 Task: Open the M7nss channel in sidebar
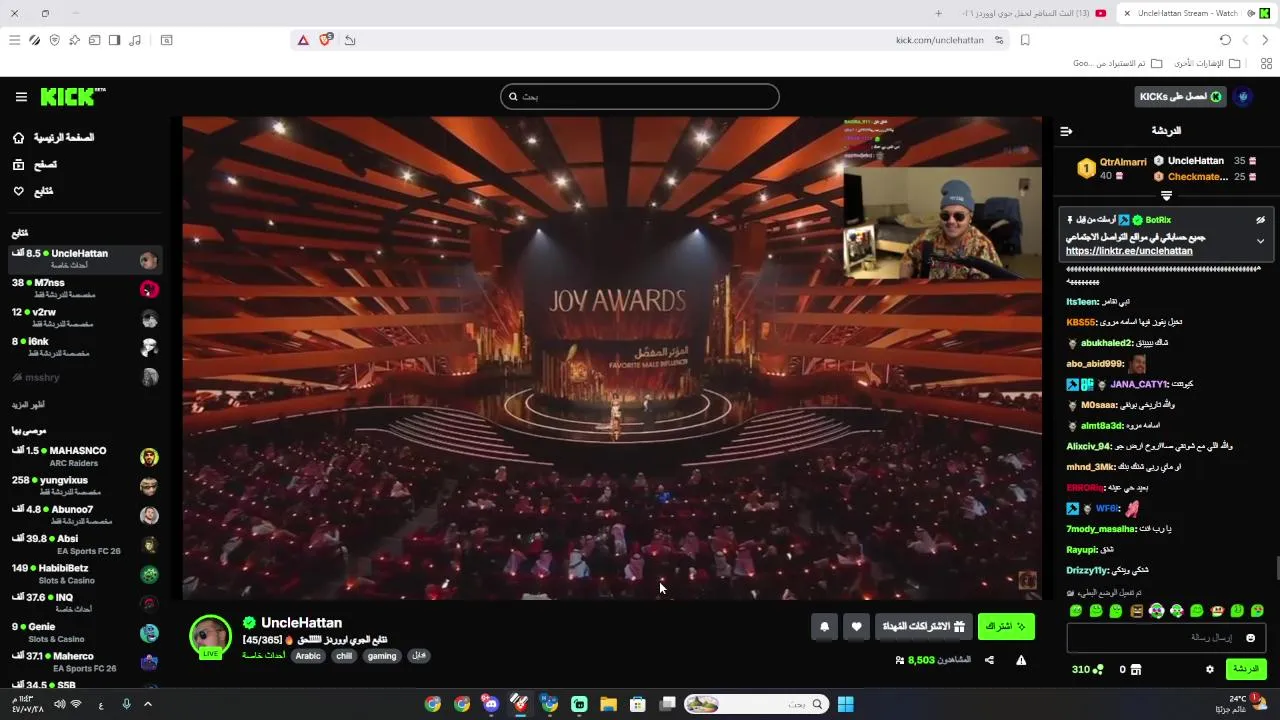coord(85,288)
